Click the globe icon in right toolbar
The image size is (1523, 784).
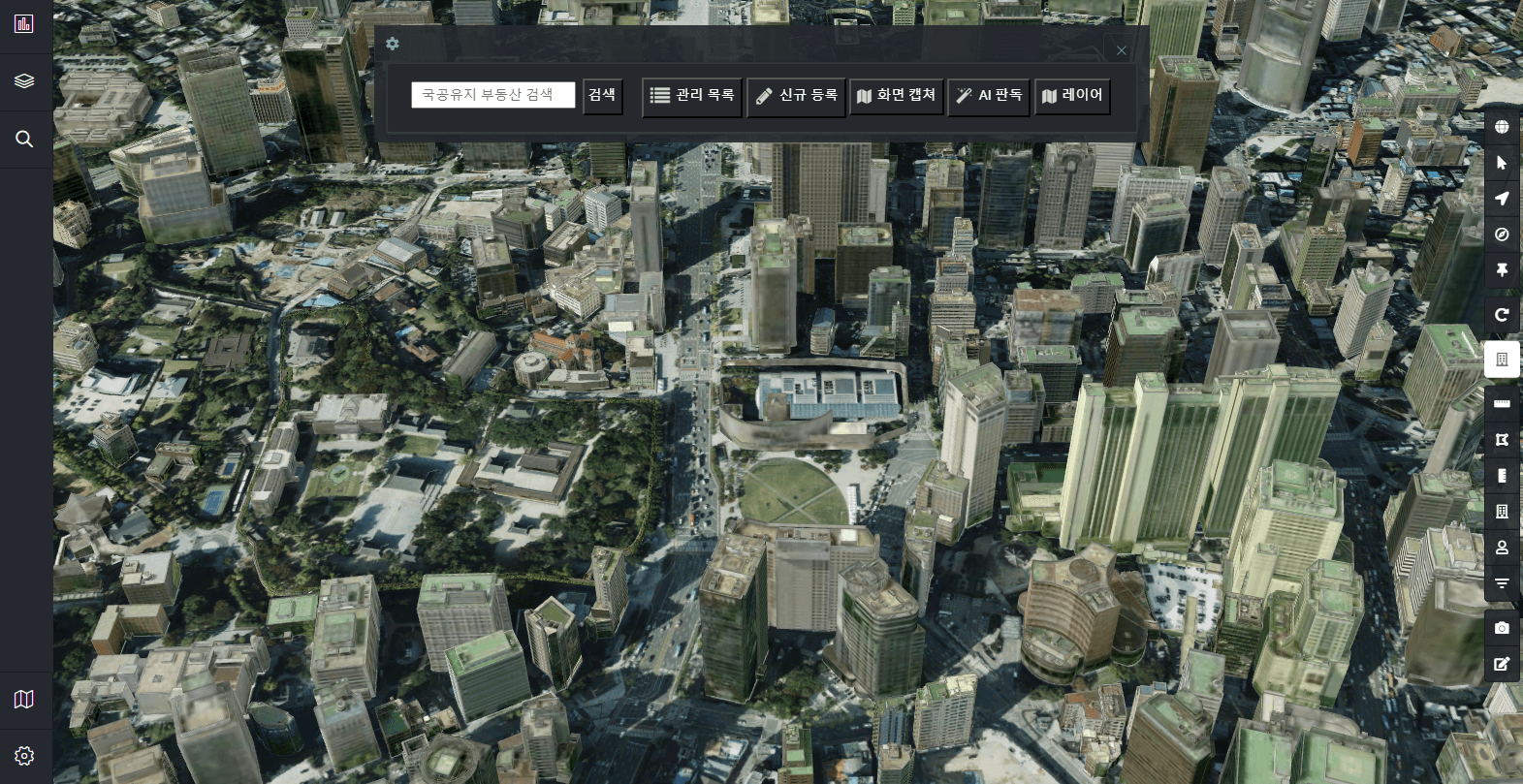click(x=1502, y=127)
